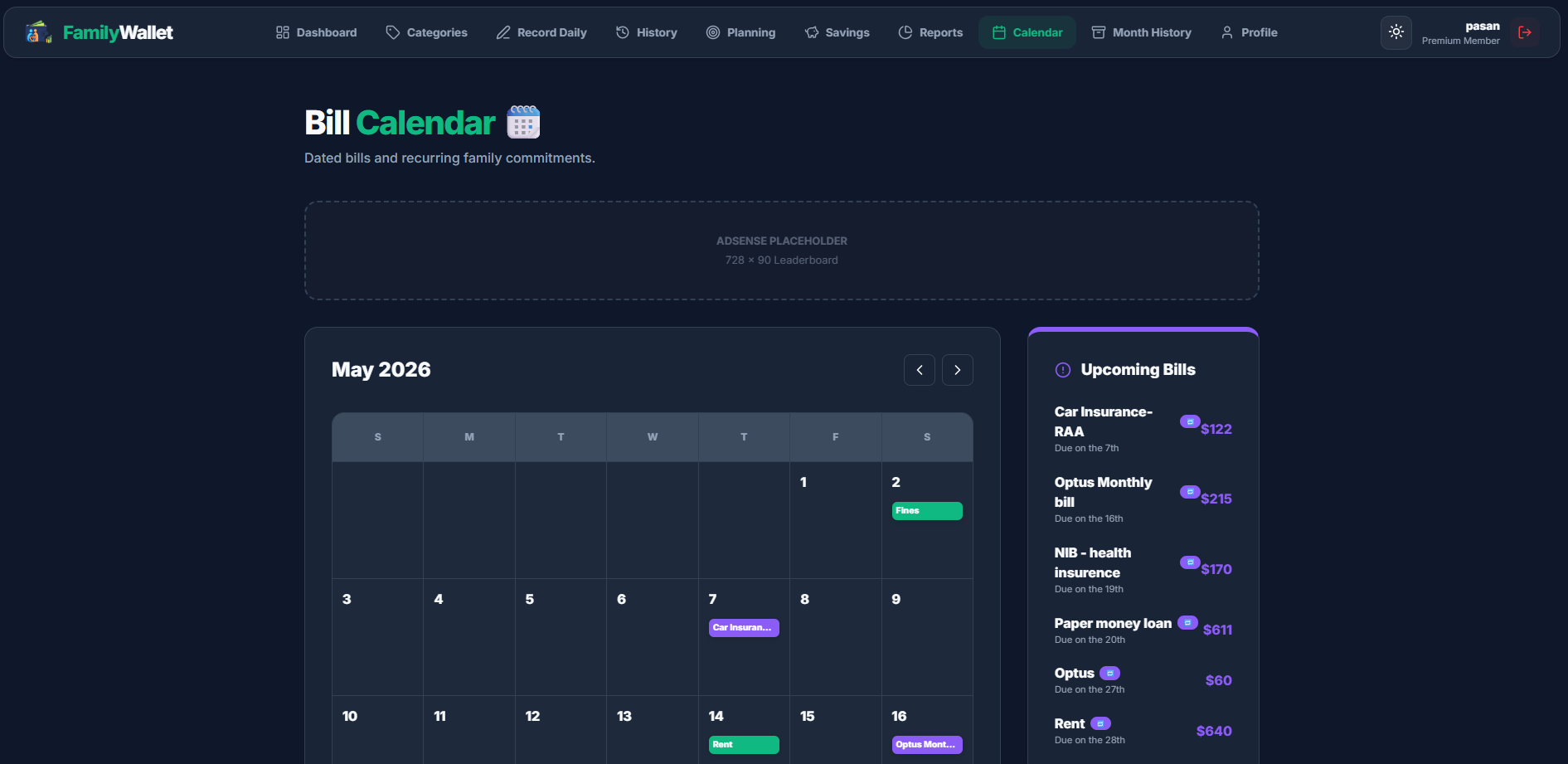Open the Car Insurance event on May 7
The image size is (1568, 764).
pos(744,628)
